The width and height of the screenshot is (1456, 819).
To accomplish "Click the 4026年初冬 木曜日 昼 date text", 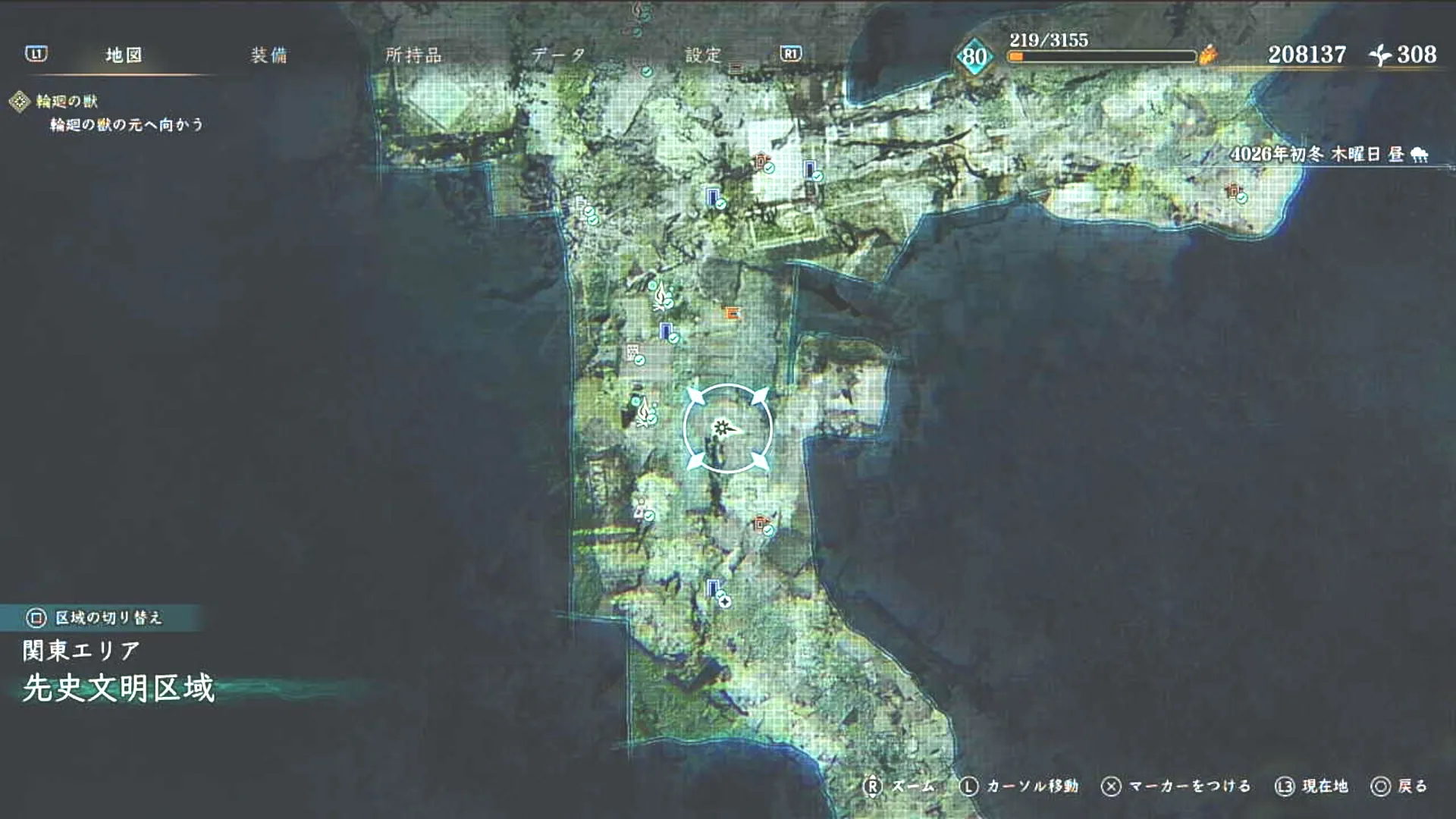I will pos(1316,155).
